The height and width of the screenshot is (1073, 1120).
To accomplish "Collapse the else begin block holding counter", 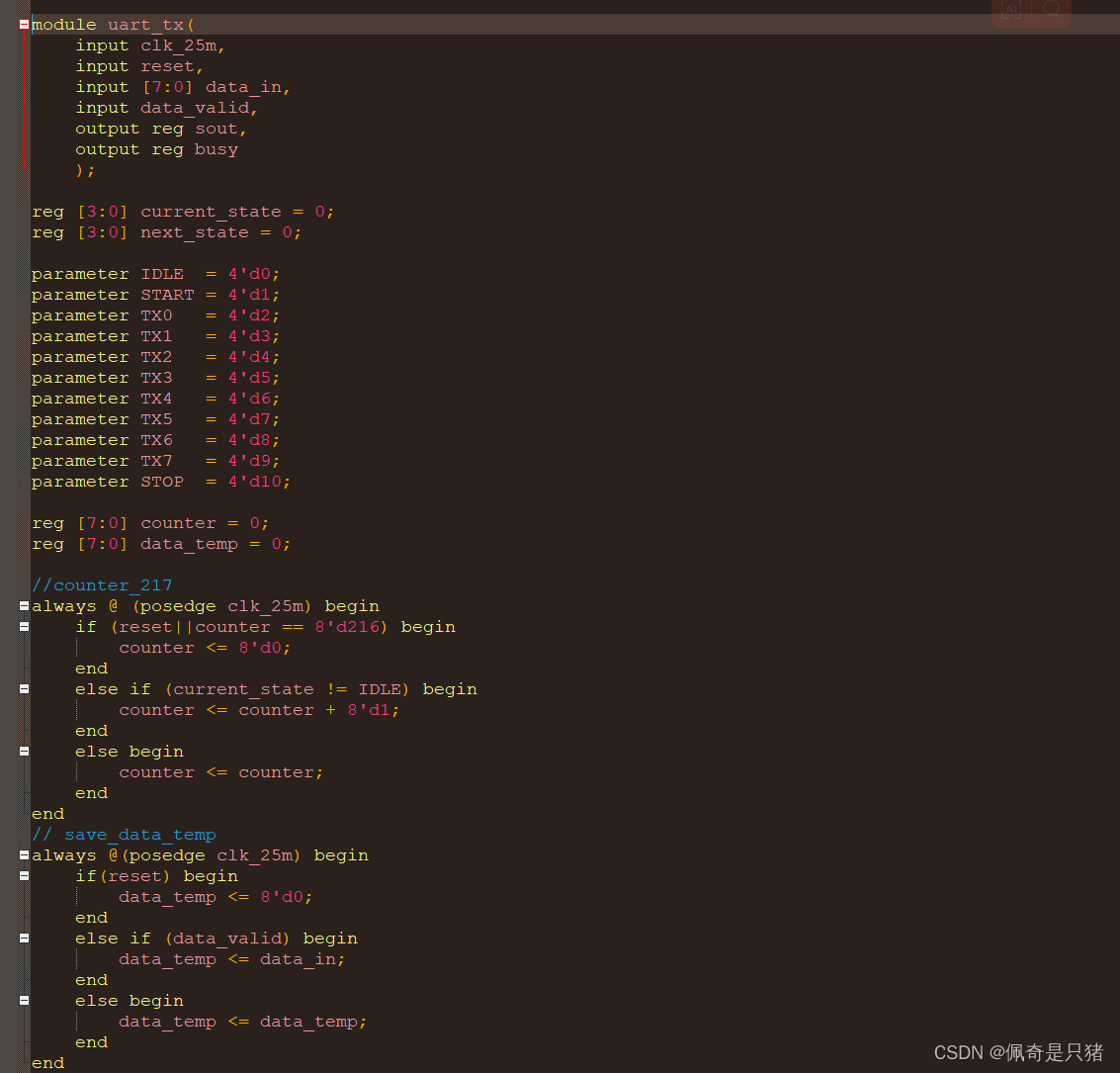I will 22,751.
